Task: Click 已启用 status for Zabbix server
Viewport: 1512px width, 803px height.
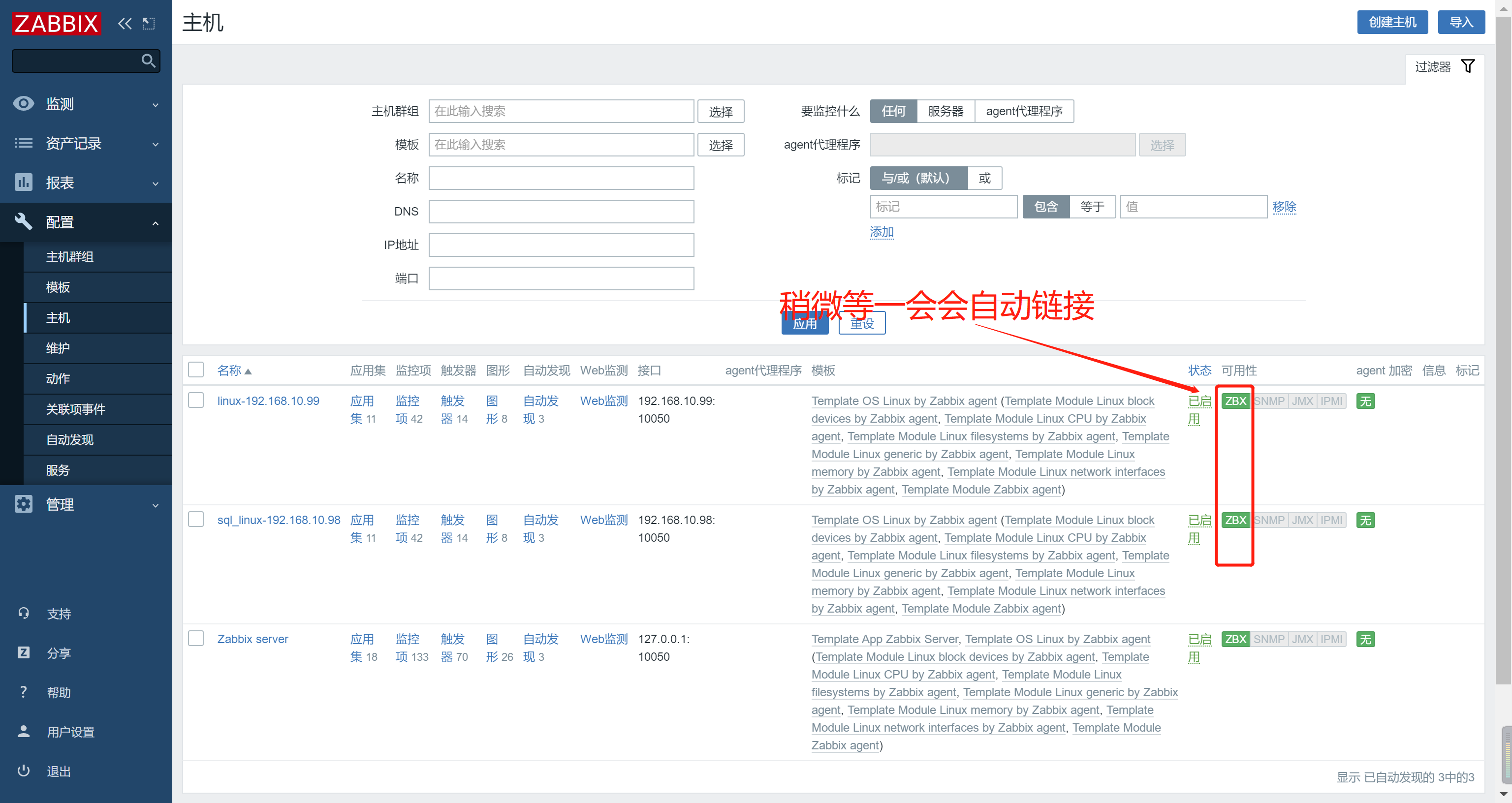Action: pyautogui.click(x=1199, y=648)
